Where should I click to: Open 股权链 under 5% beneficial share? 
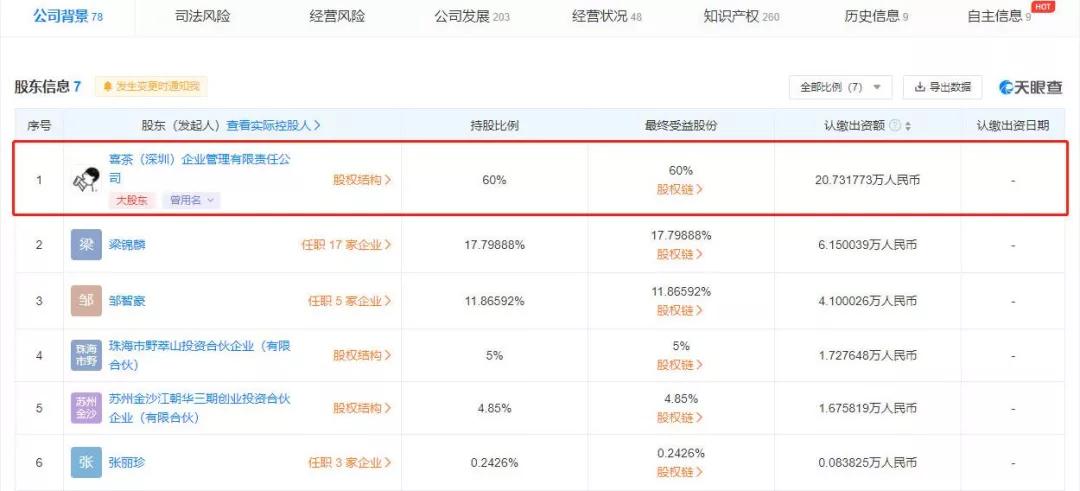point(680,364)
